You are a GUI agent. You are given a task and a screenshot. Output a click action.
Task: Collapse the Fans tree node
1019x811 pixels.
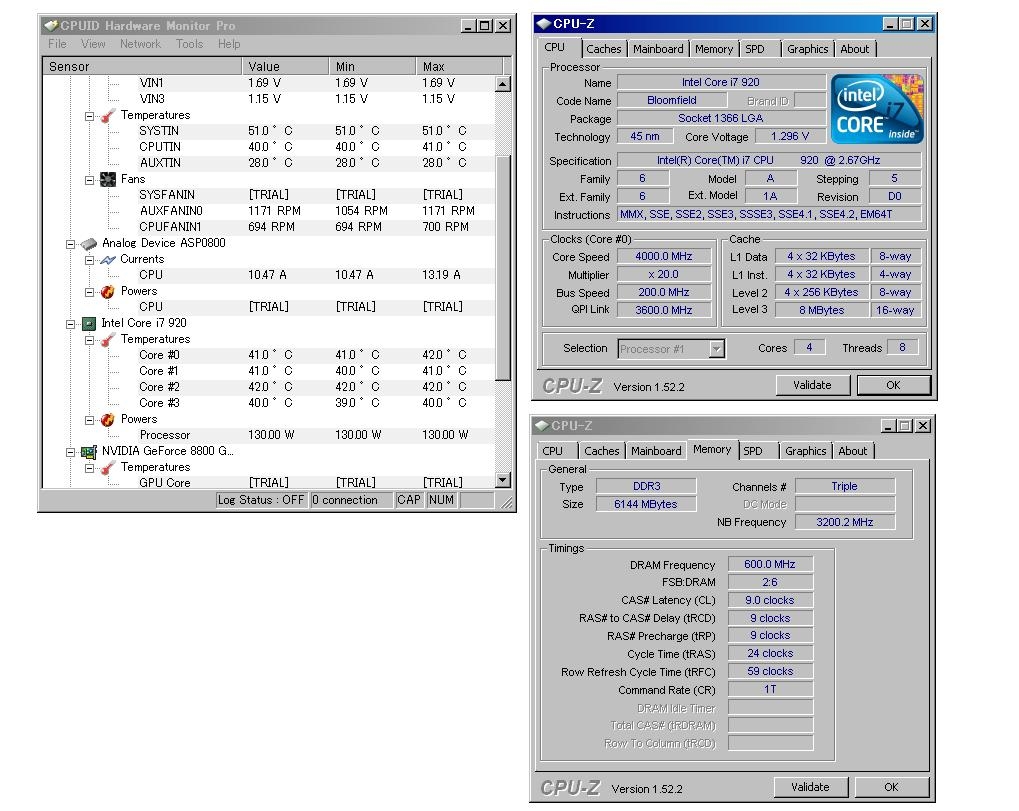pos(90,180)
